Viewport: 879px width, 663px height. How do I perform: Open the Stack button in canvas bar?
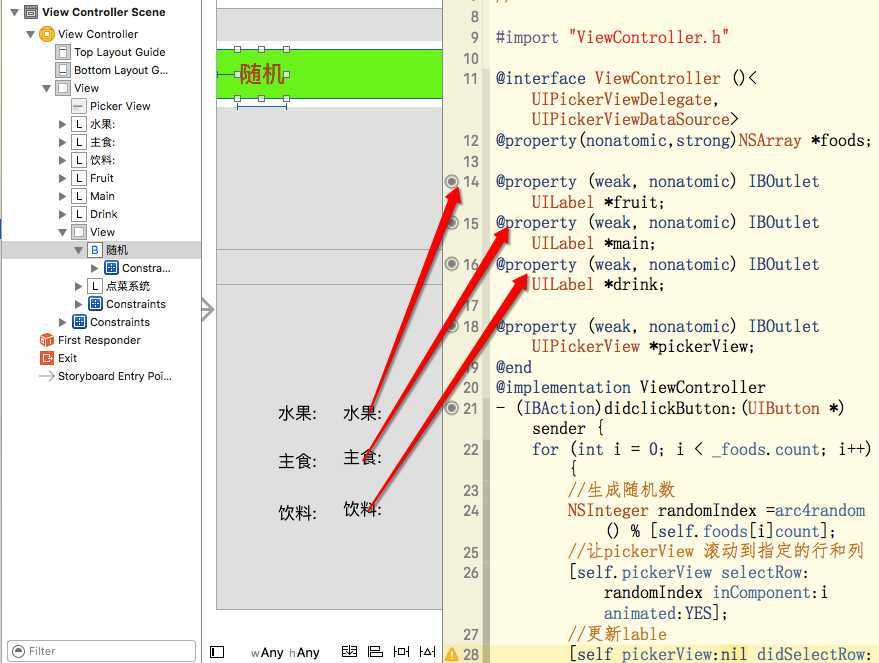point(349,651)
